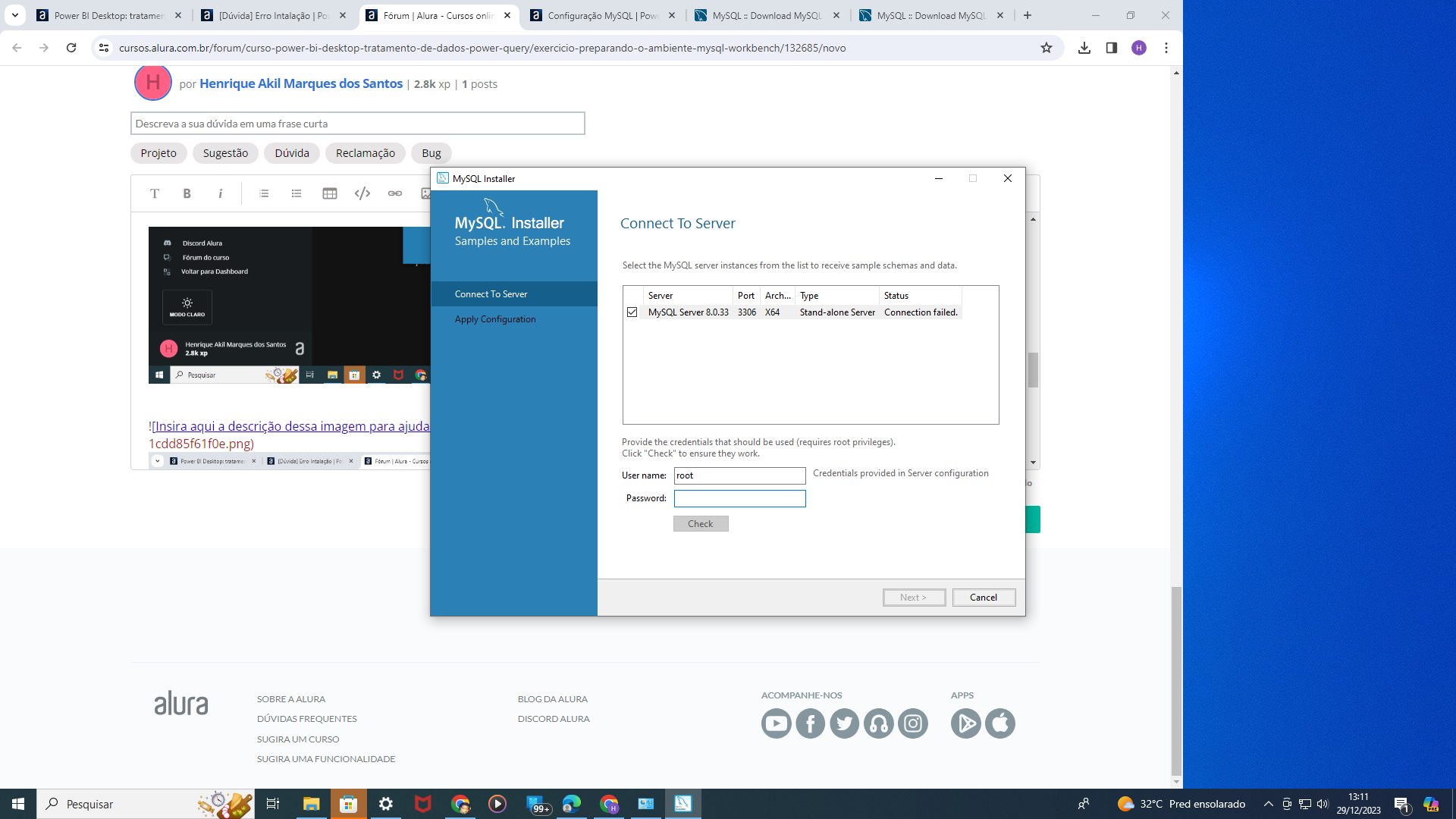The width and height of the screenshot is (1456, 819).
Task: Open Alura Twitter profile icon
Action: click(x=845, y=723)
